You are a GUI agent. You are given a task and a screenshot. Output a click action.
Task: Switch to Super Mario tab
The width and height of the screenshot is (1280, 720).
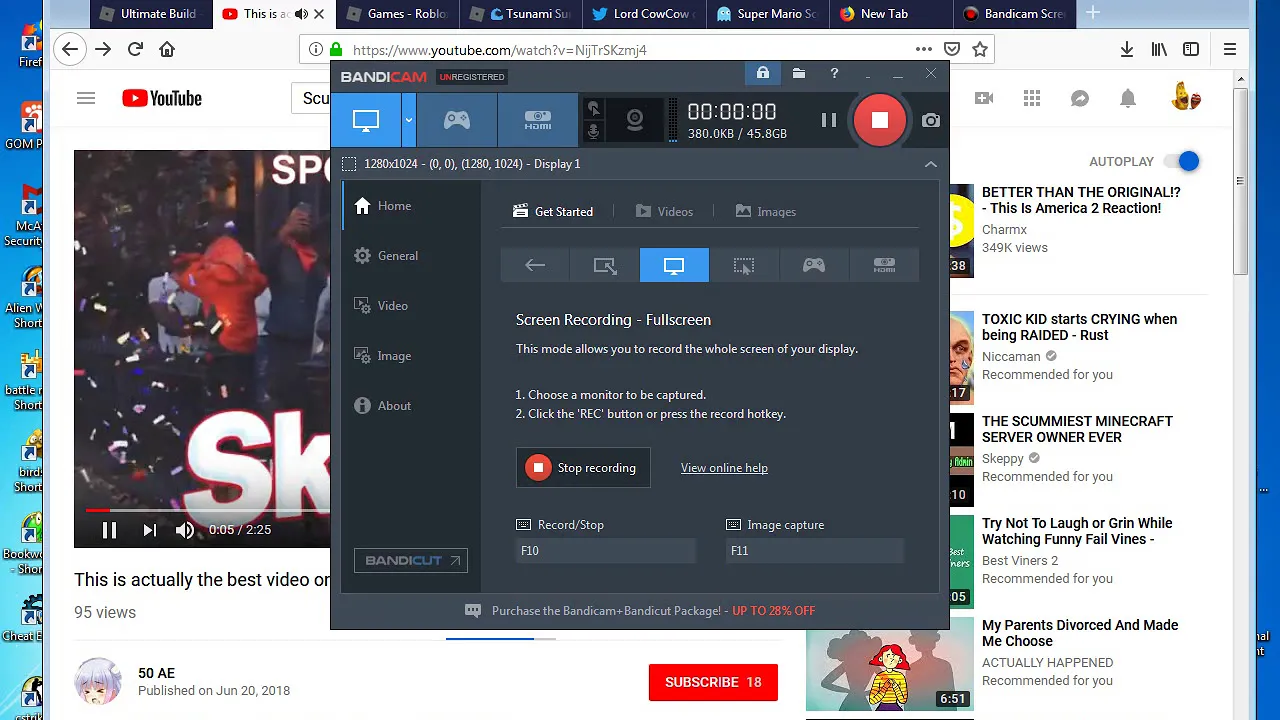pos(767,14)
